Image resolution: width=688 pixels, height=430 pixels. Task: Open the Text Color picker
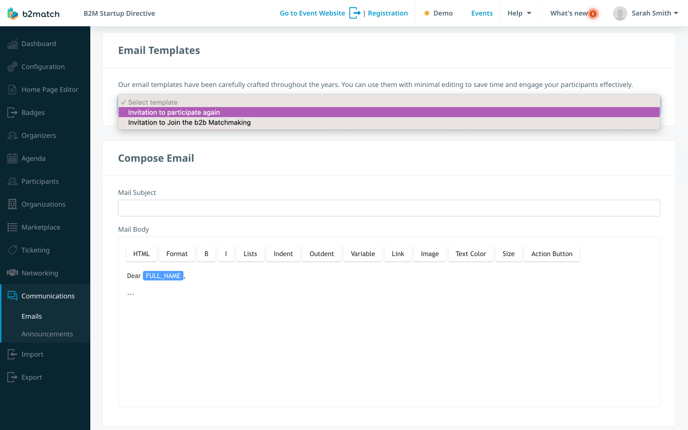470,254
